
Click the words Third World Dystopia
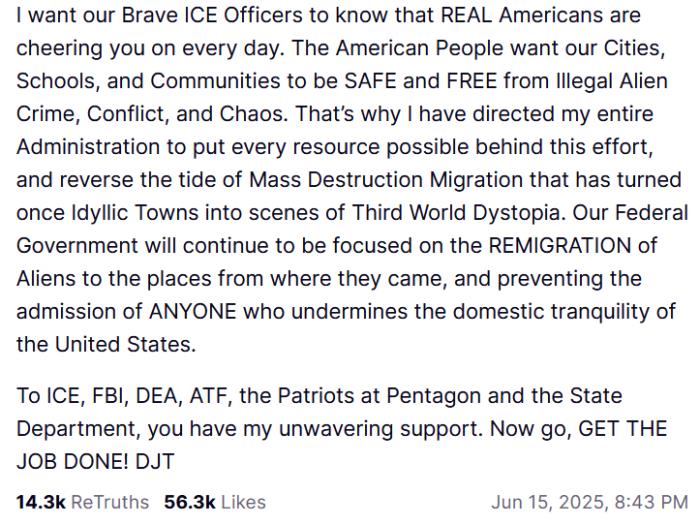pos(456,213)
